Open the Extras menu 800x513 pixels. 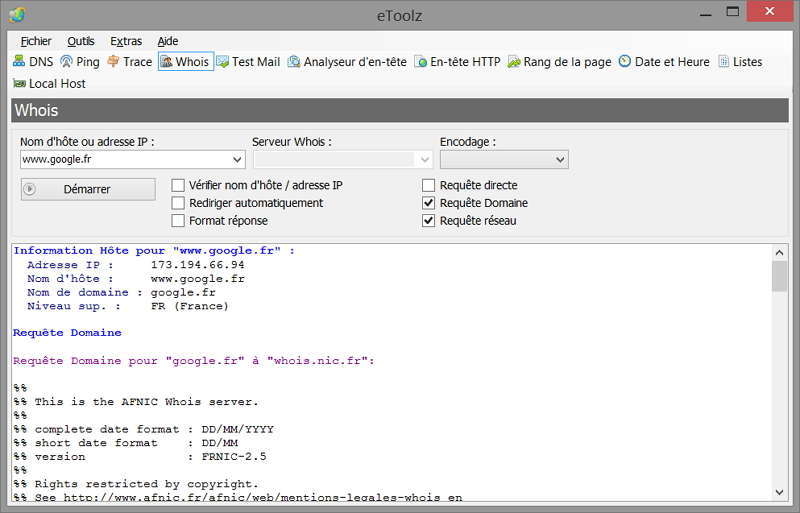tap(126, 41)
